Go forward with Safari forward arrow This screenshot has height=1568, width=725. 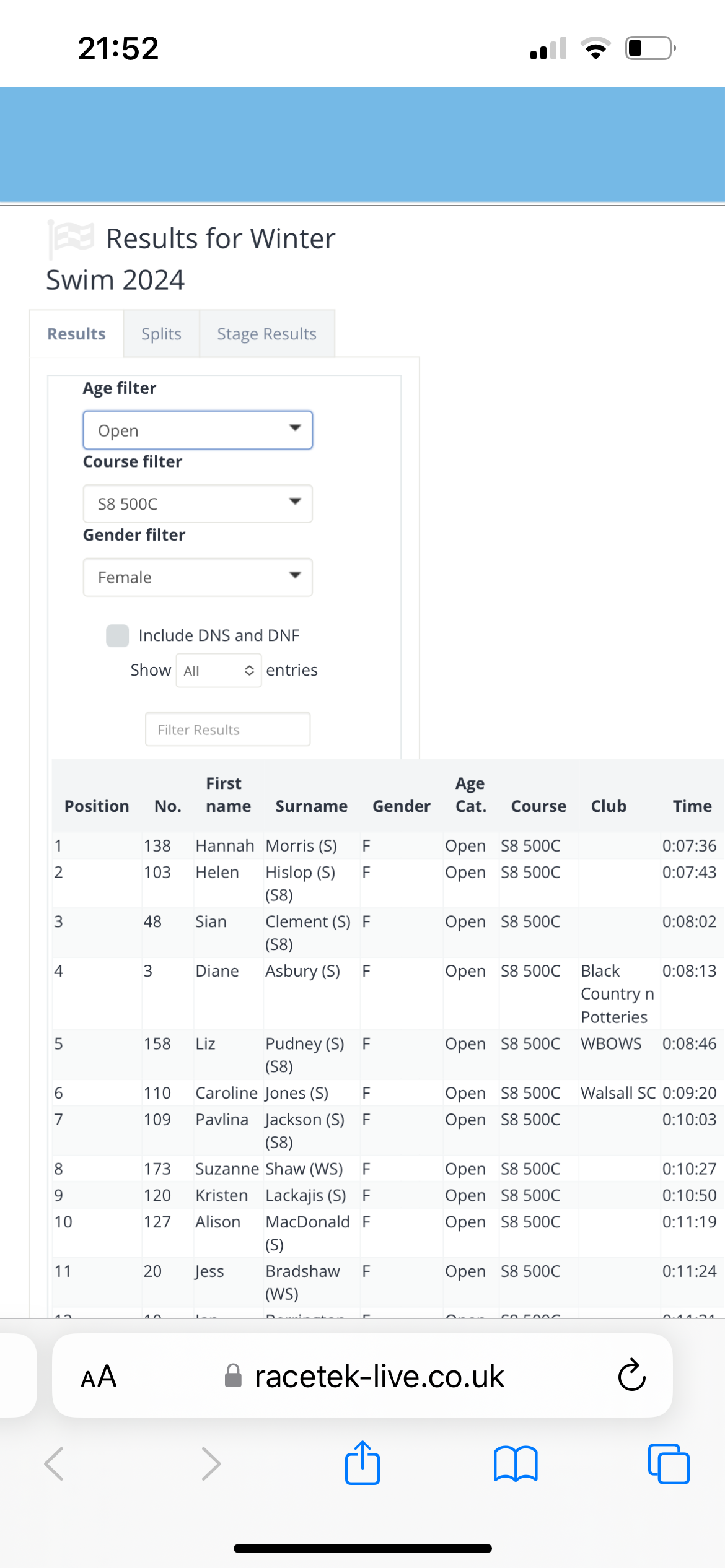[x=211, y=1464]
